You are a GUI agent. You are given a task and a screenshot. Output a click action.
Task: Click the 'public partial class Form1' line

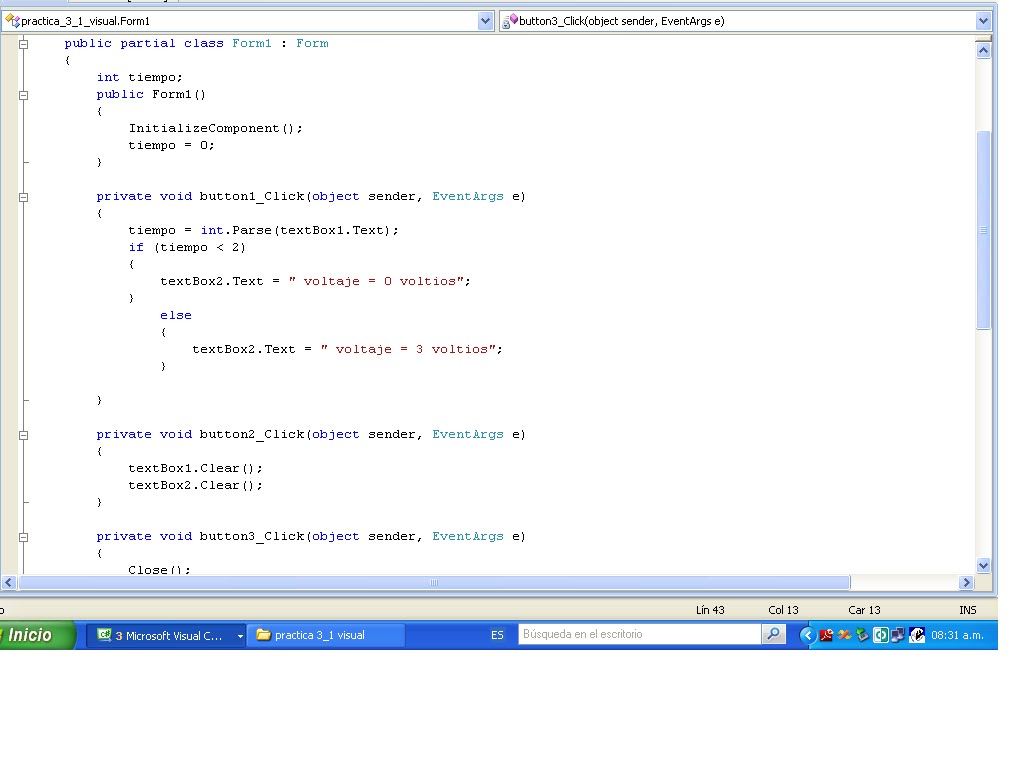click(197, 43)
